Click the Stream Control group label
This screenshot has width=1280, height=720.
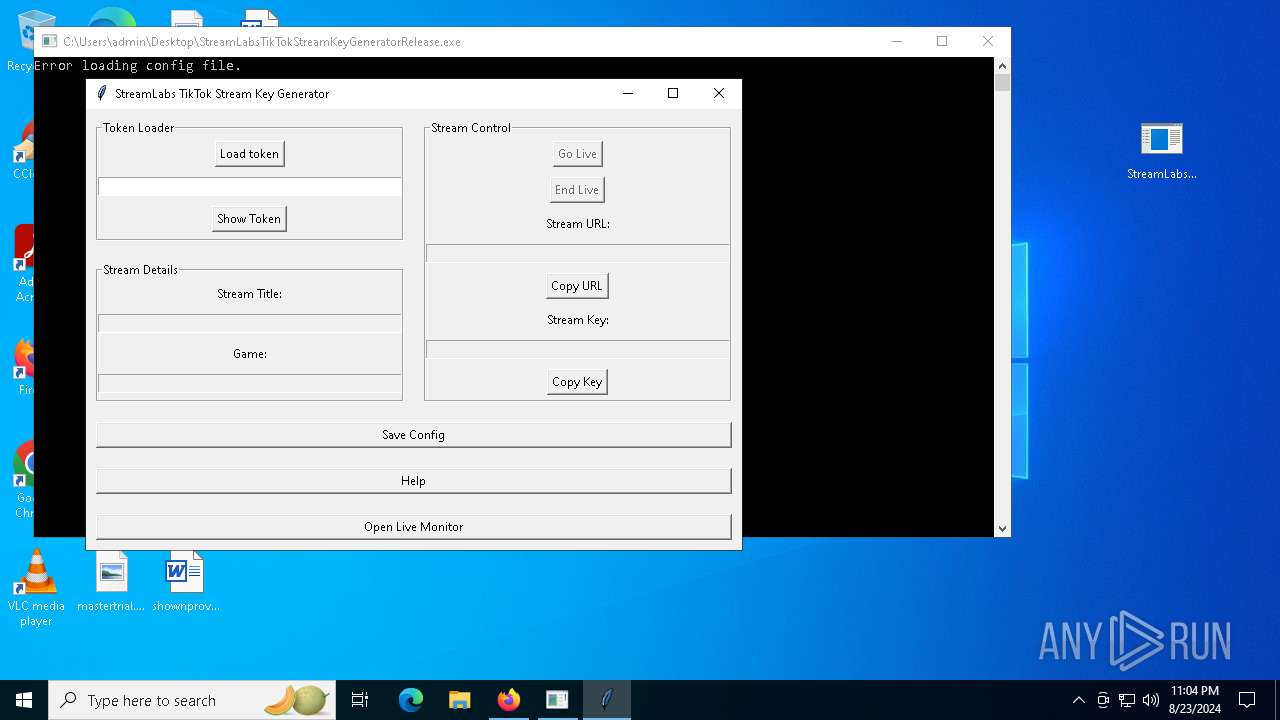[x=471, y=128]
